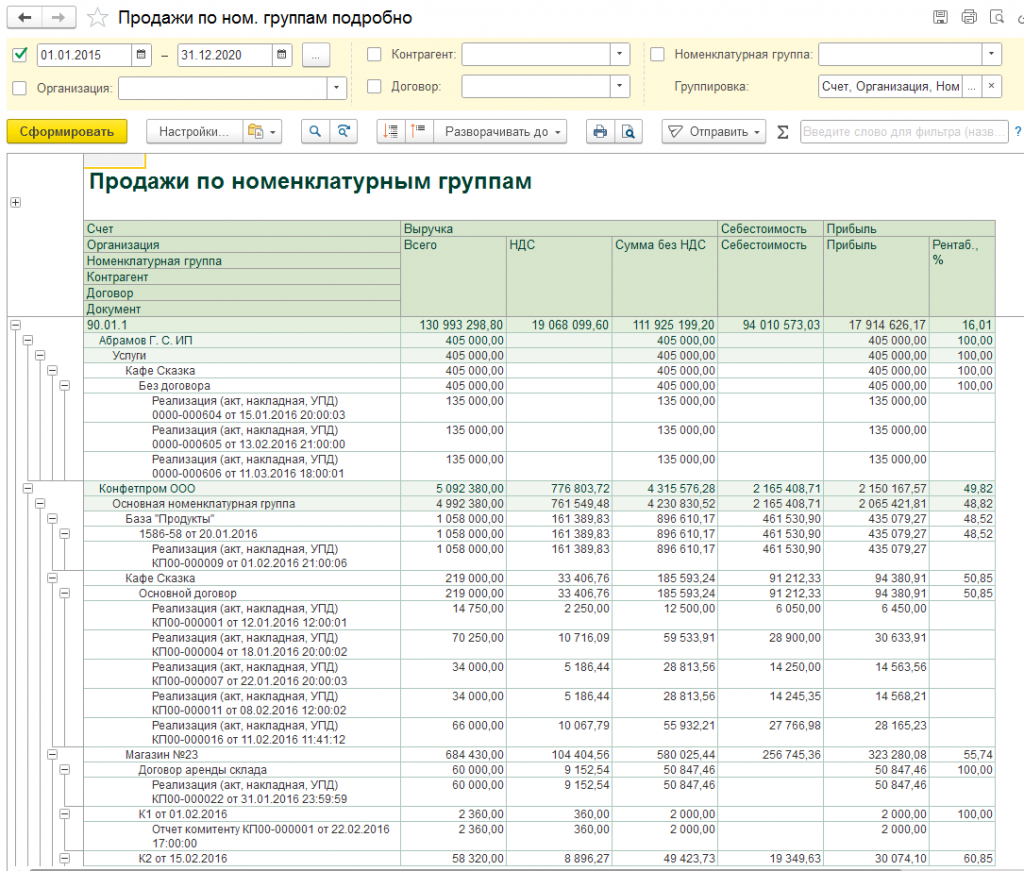This screenshot has width=1024, height=871.
Task: Collapse the 90.01.1 account row
Action: click(x=15, y=324)
